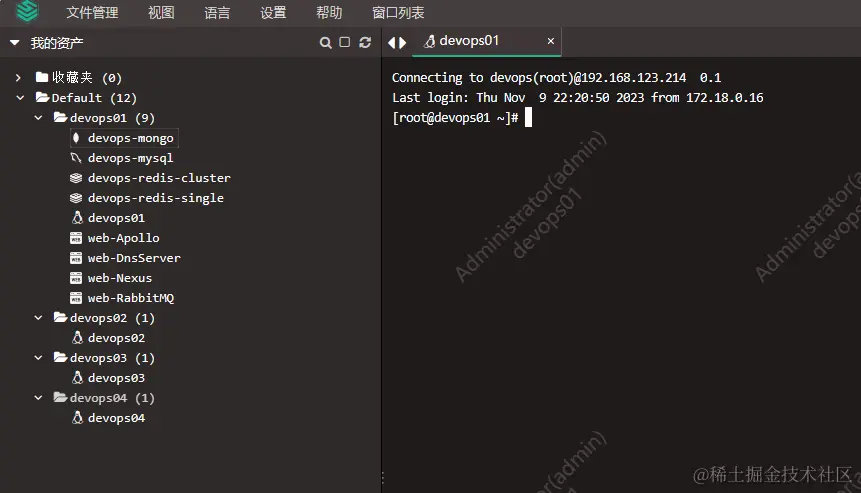Select the devops-redis-cluster asset
Screen dimensions: 861x493
pos(159,178)
